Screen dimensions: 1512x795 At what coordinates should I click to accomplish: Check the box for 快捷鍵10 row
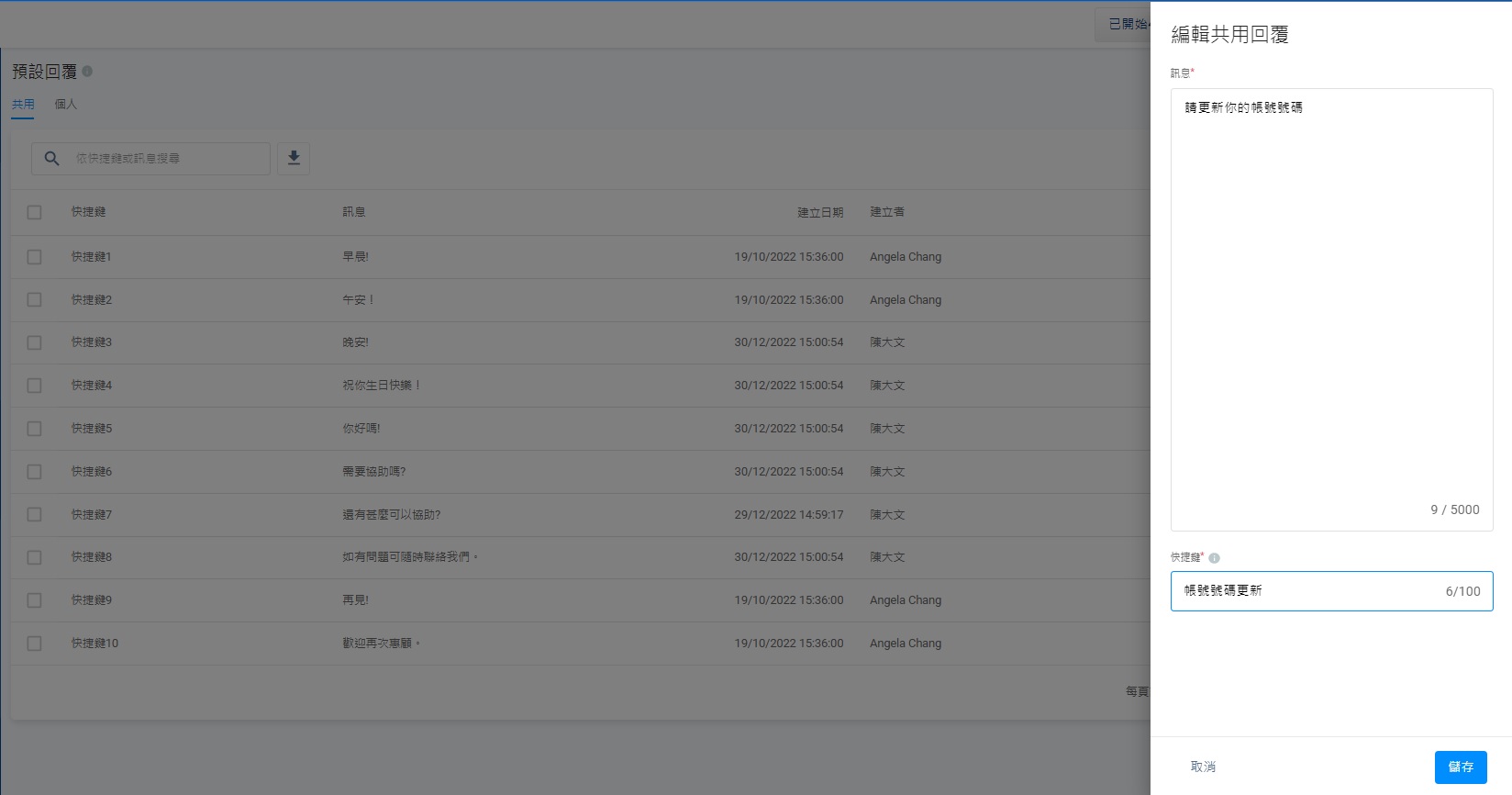(x=35, y=644)
